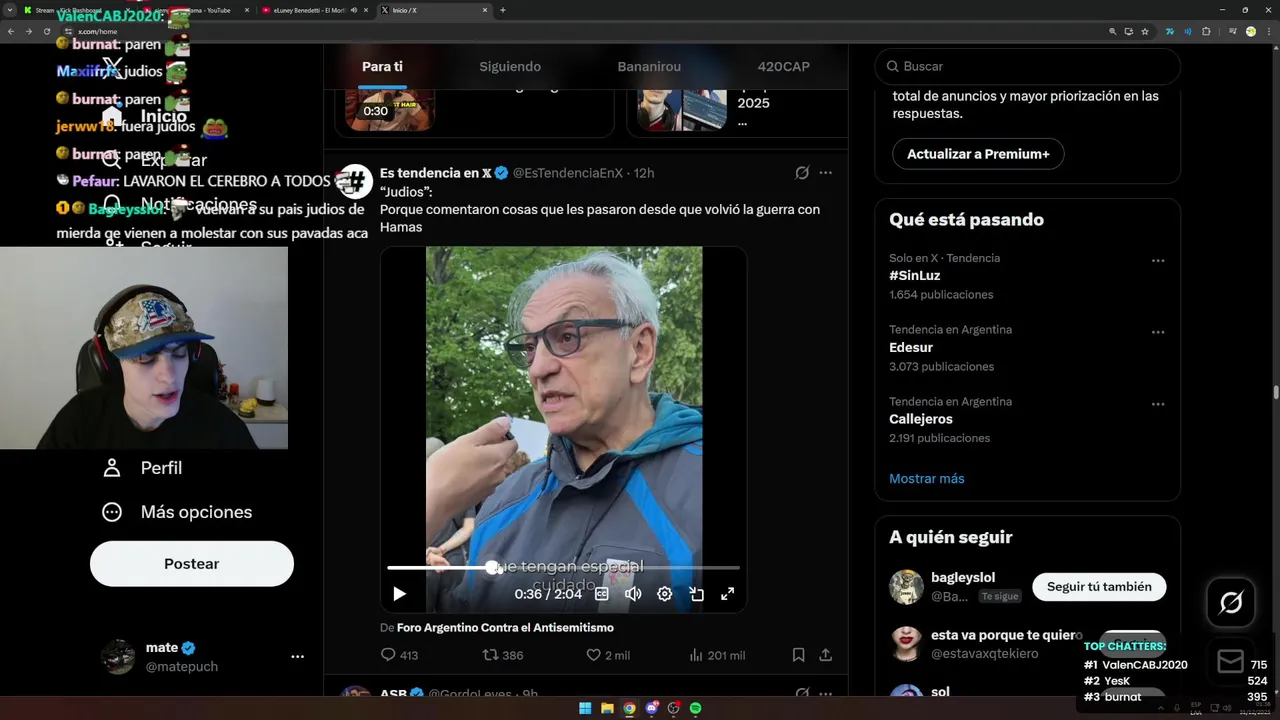Open the mate account avatar
The height and width of the screenshot is (720, 1280).
coord(118,657)
